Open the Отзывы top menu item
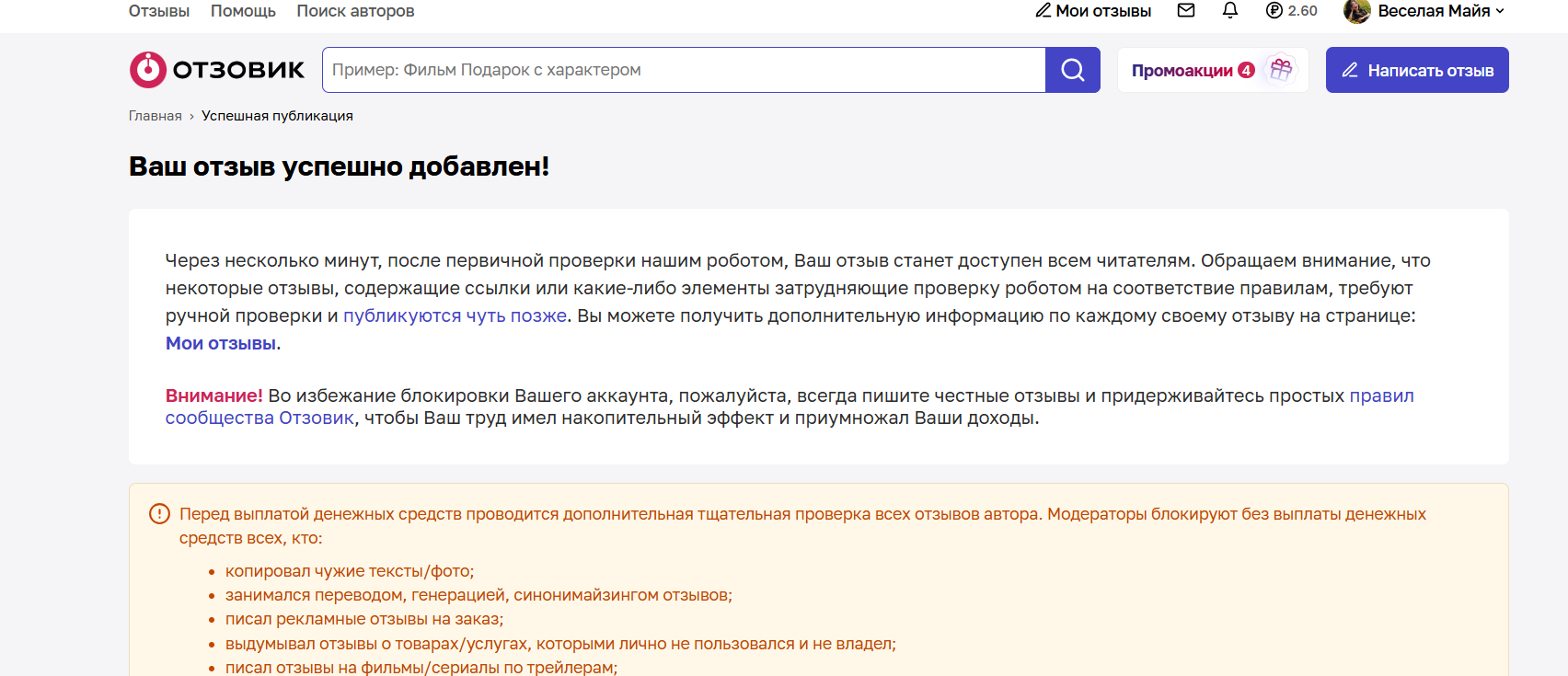 [x=159, y=11]
